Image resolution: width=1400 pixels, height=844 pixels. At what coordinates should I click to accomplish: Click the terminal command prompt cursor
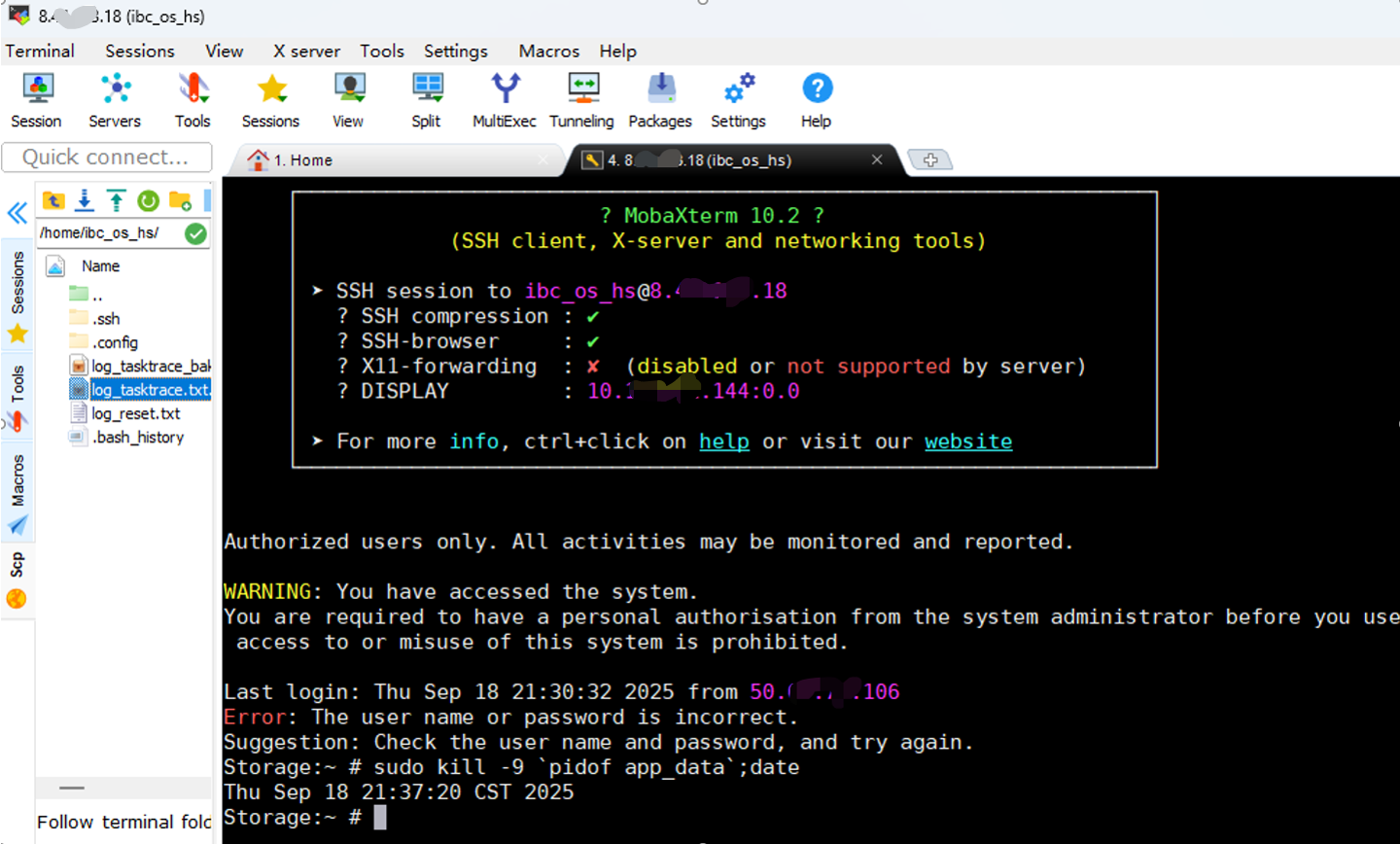[380, 817]
